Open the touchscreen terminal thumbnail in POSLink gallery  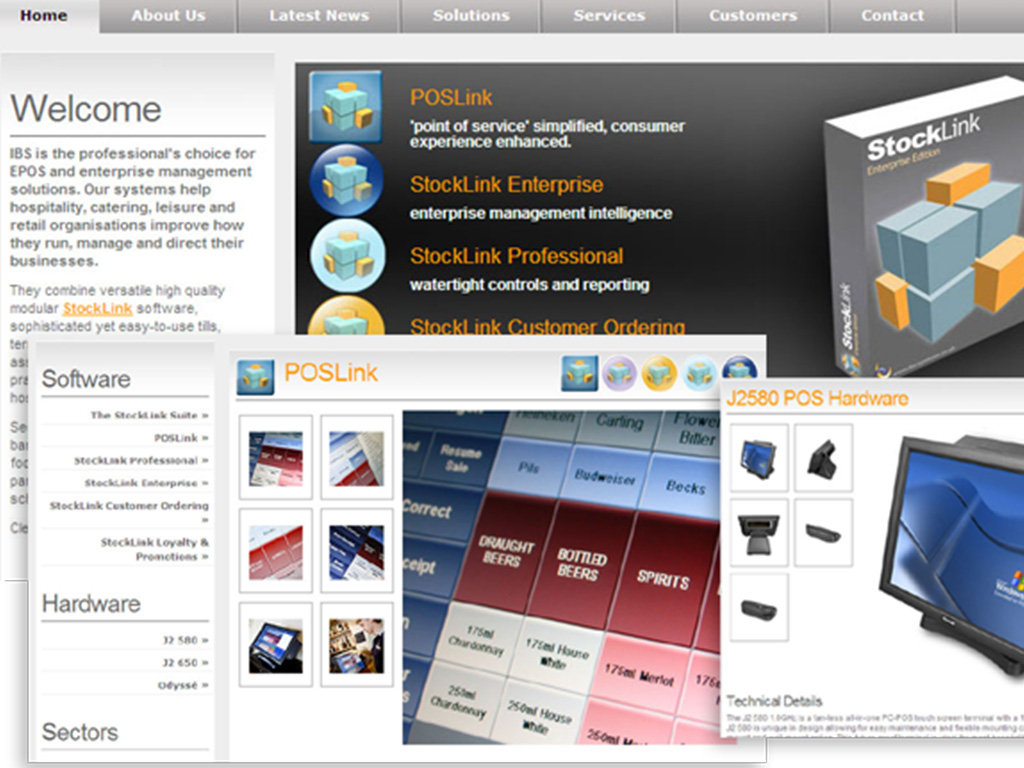(x=275, y=645)
